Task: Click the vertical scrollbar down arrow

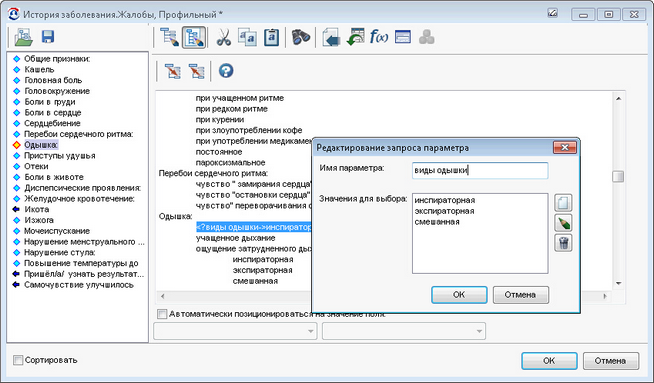Action: tap(619, 283)
